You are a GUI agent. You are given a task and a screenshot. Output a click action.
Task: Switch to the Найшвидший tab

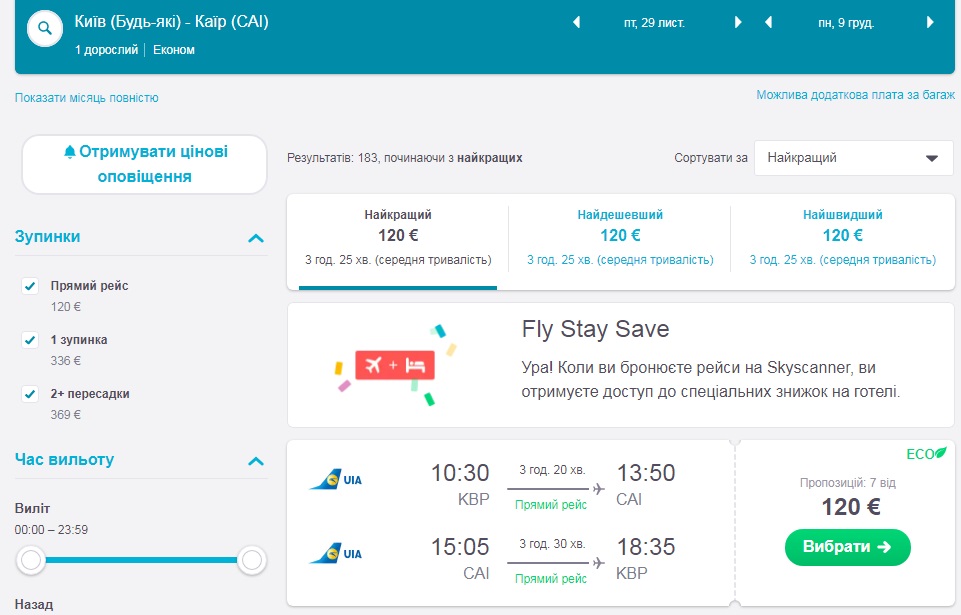pyautogui.click(x=842, y=236)
